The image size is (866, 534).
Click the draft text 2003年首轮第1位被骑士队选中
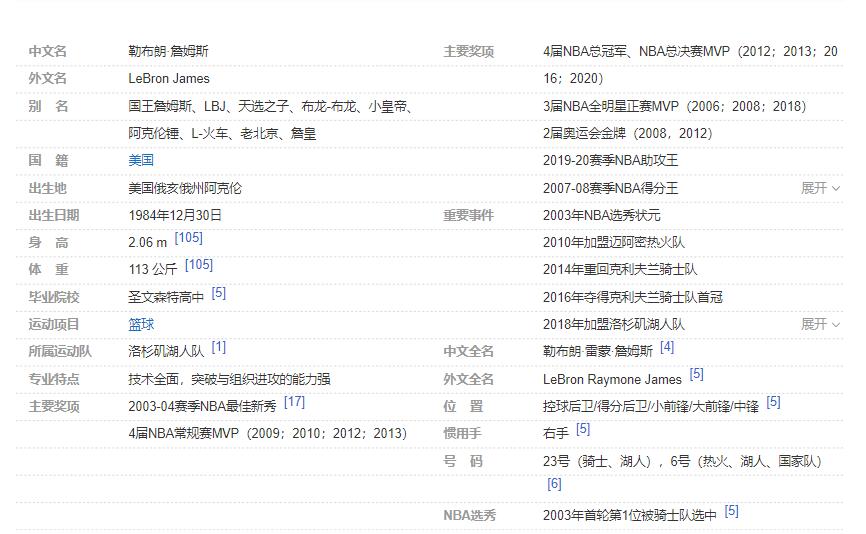point(630,516)
